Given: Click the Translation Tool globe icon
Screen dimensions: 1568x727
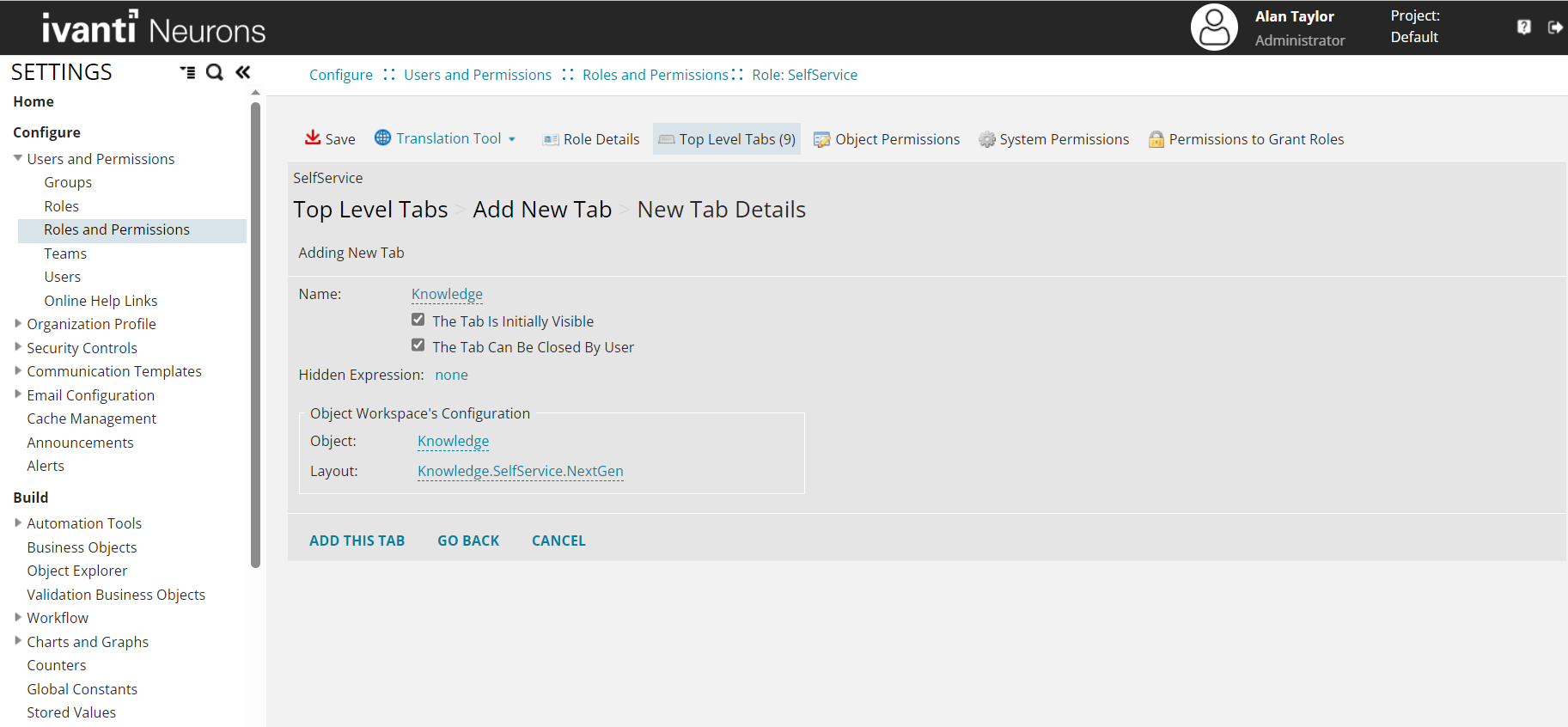Looking at the screenshot, I should (382, 138).
